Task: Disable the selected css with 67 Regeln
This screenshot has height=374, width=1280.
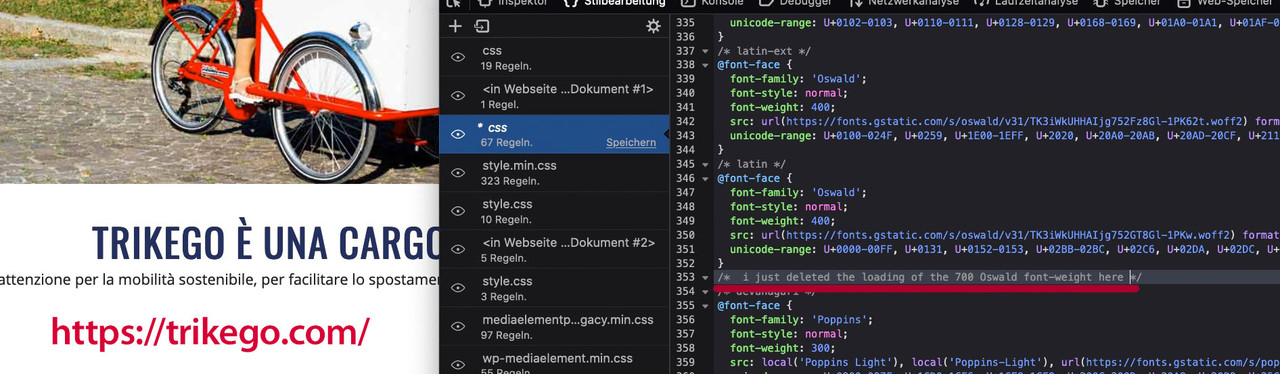Action: pos(458,134)
